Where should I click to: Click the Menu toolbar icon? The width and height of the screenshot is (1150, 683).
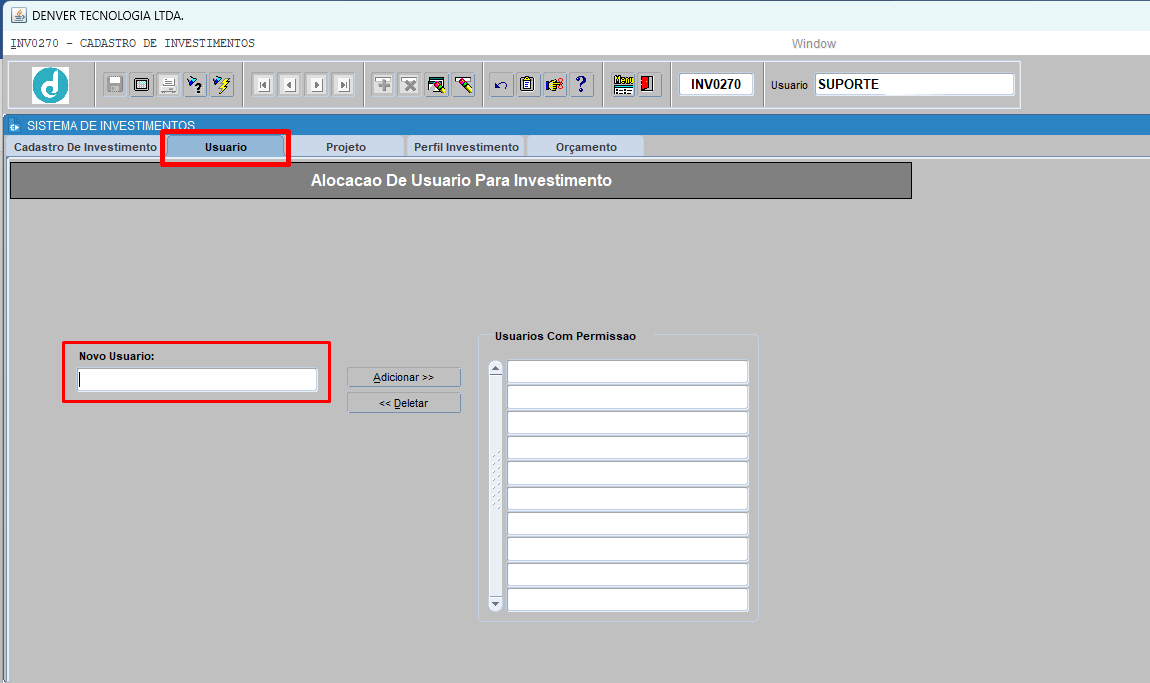(x=624, y=85)
